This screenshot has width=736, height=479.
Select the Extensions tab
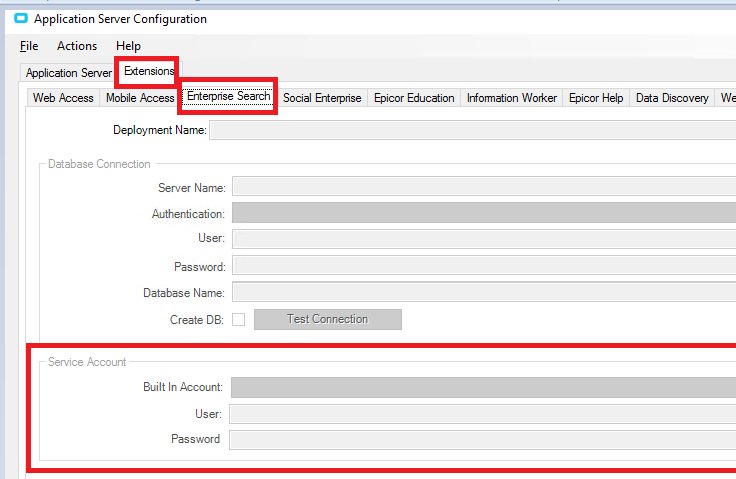(x=149, y=71)
